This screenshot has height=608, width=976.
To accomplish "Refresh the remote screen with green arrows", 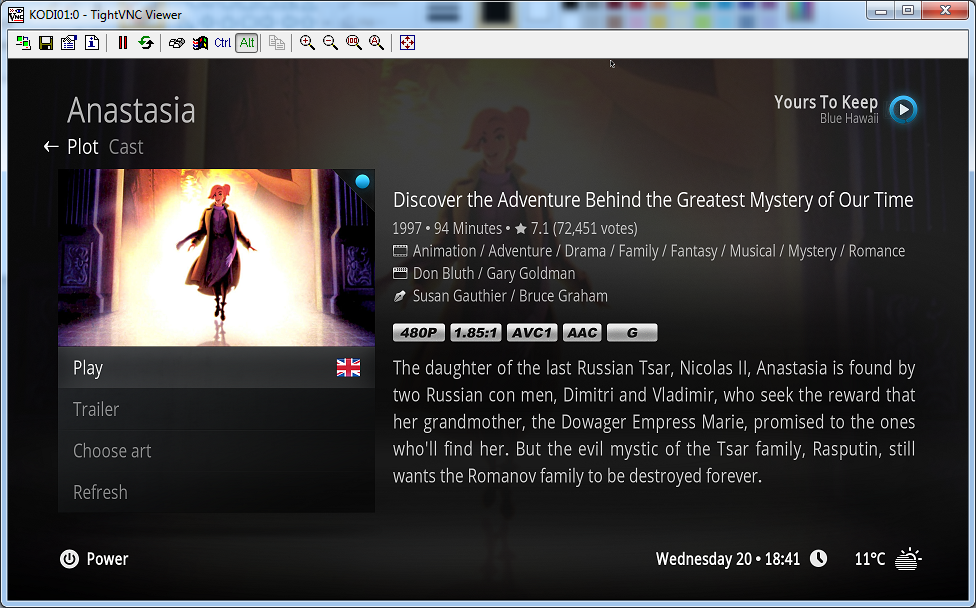I will 146,43.
